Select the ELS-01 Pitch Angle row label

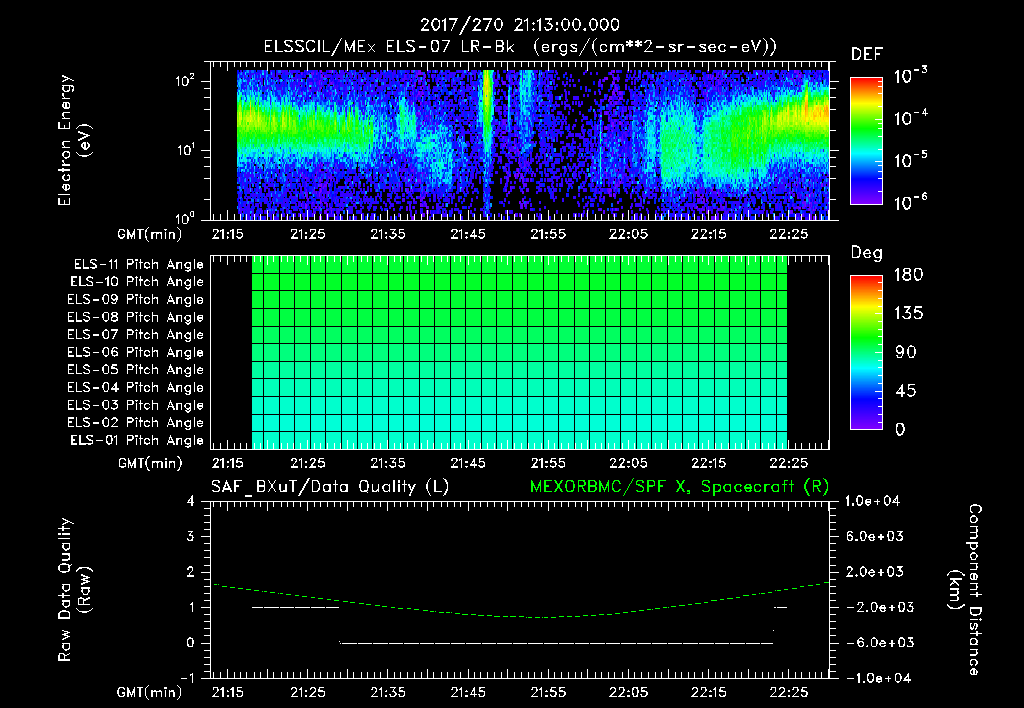click(137, 440)
